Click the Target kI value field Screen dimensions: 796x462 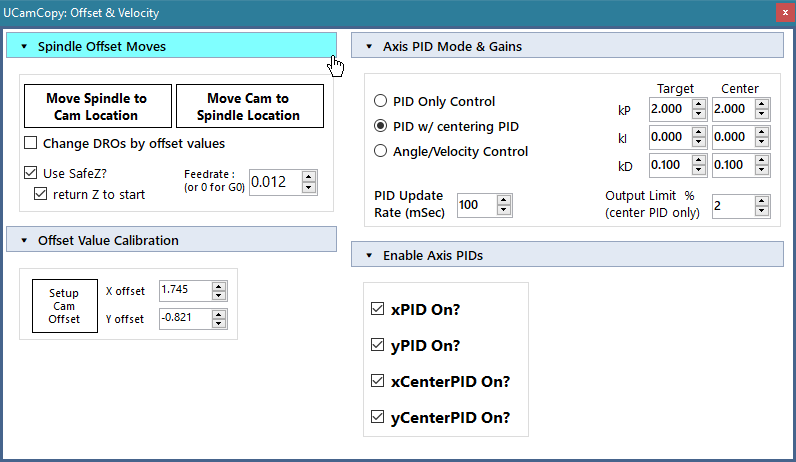pyautogui.click(x=671, y=137)
